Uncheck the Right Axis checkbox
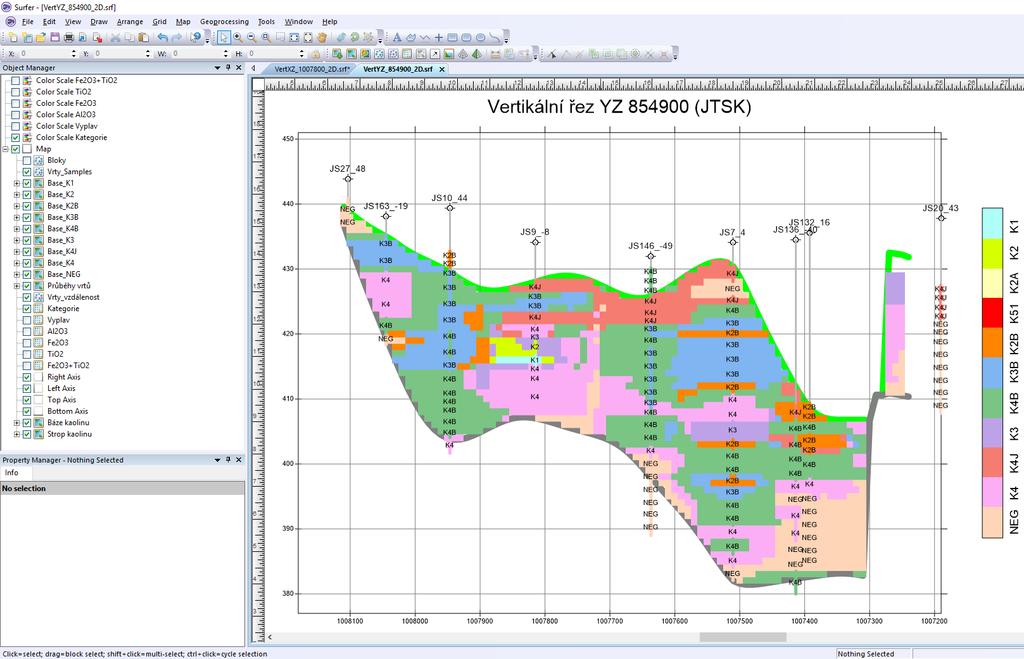The height and width of the screenshot is (659, 1024). [x=27, y=377]
